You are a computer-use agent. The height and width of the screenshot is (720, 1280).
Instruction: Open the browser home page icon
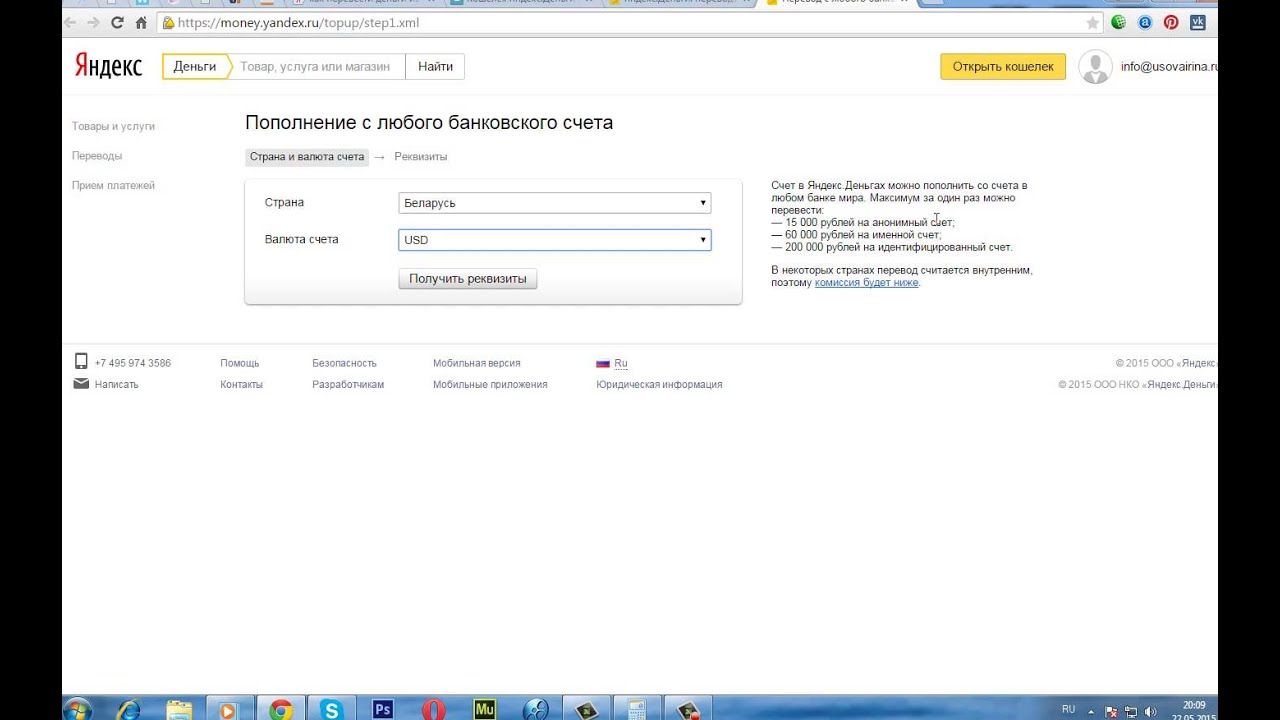click(x=141, y=22)
